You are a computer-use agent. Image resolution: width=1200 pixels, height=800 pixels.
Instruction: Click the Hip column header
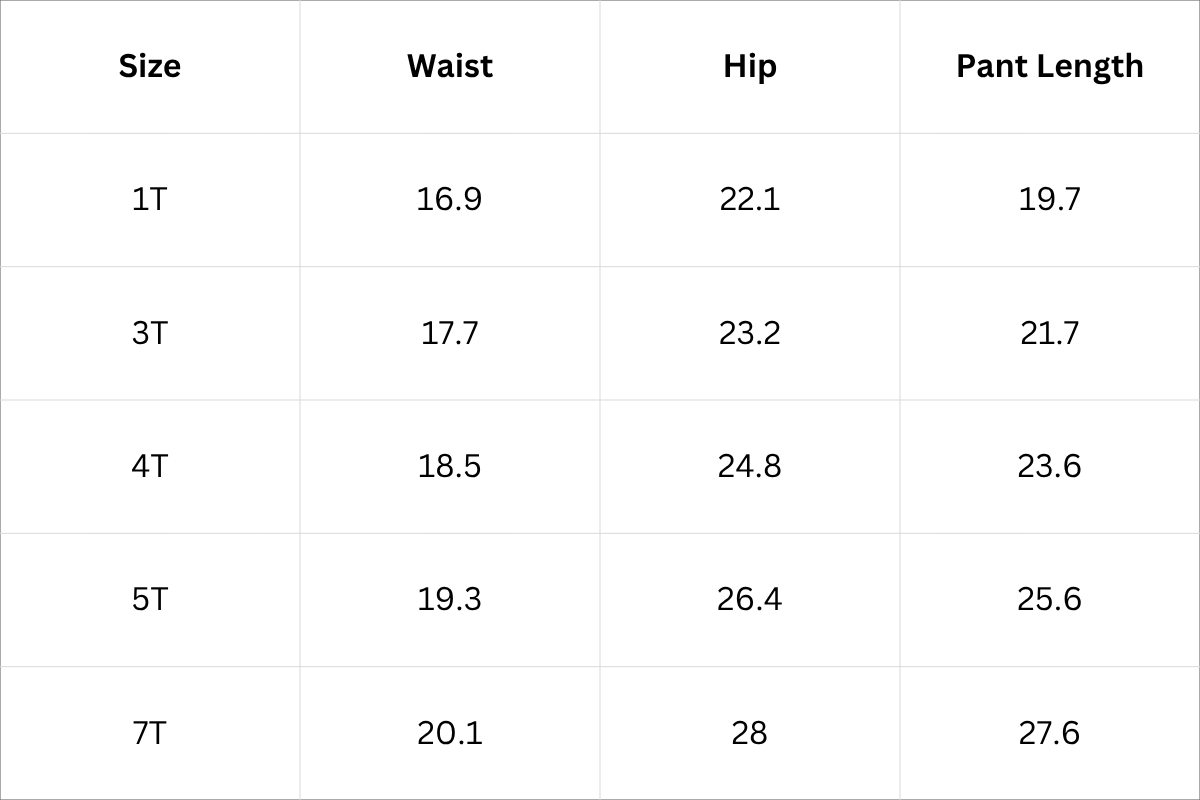750,66
